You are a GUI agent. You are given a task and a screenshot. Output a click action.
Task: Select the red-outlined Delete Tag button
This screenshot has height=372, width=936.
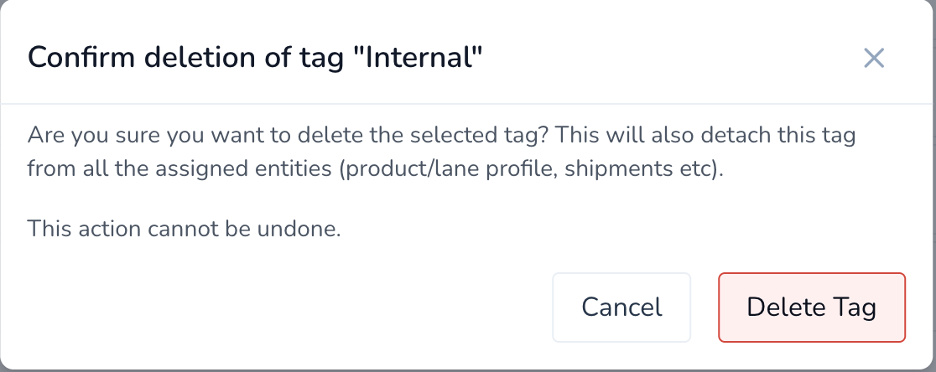pyautogui.click(x=812, y=308)
